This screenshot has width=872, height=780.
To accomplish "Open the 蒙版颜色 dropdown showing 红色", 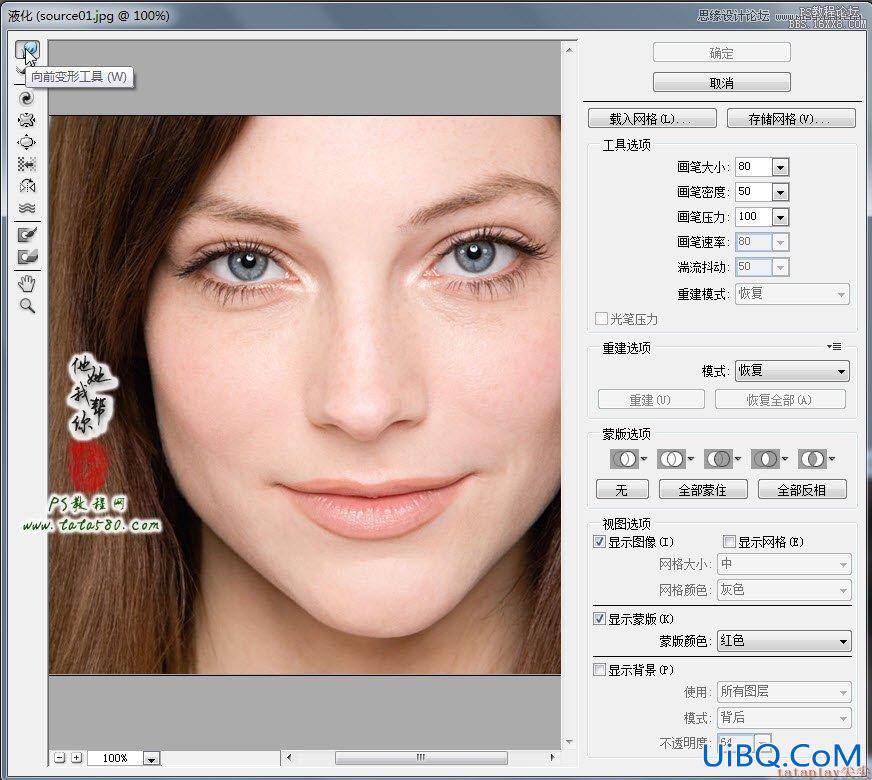I will point(784,641).
